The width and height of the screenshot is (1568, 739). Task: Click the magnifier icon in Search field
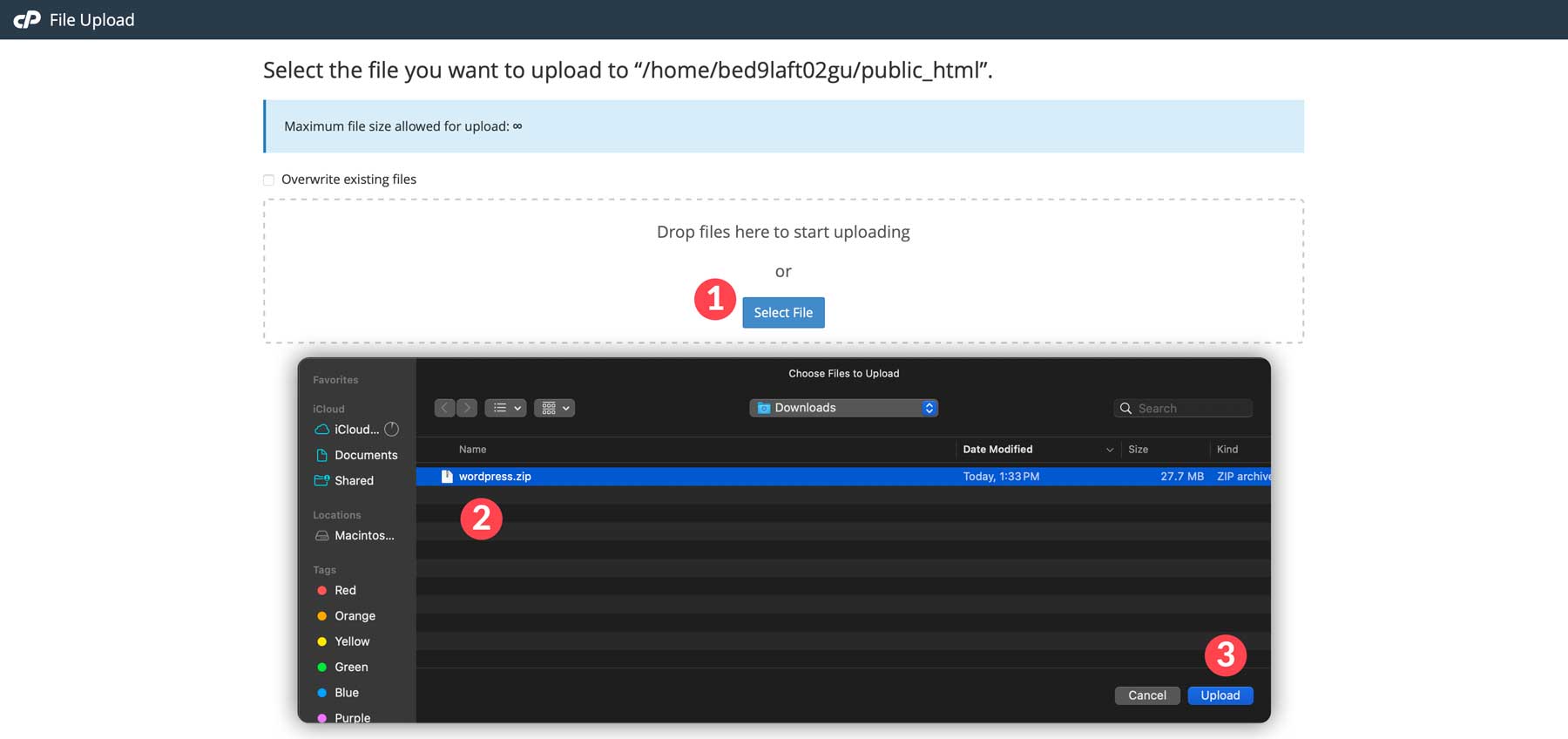(1125, 408)
